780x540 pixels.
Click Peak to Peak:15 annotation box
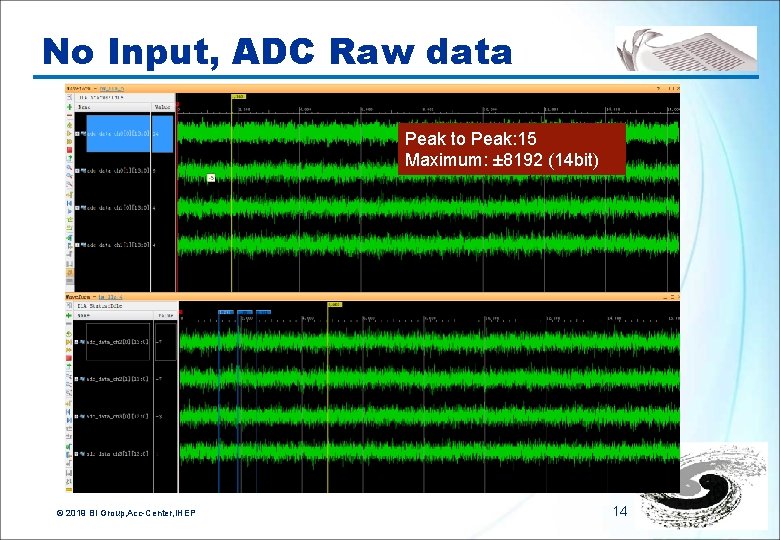[511, 149]
